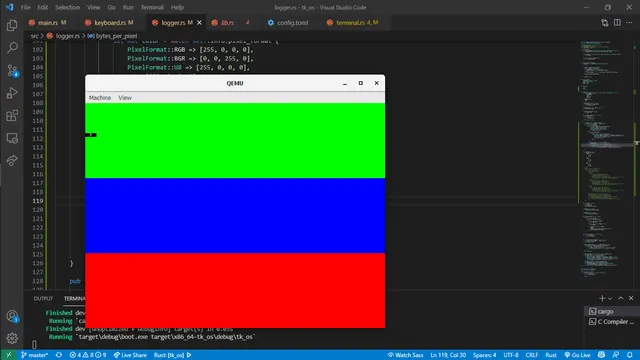Start Live Share from status bar

pyautogui.click(x=130, y=355)
